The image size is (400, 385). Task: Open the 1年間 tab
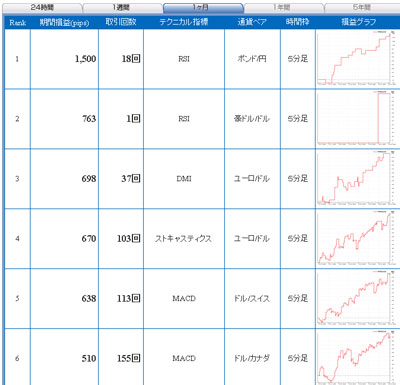(283, 7)
